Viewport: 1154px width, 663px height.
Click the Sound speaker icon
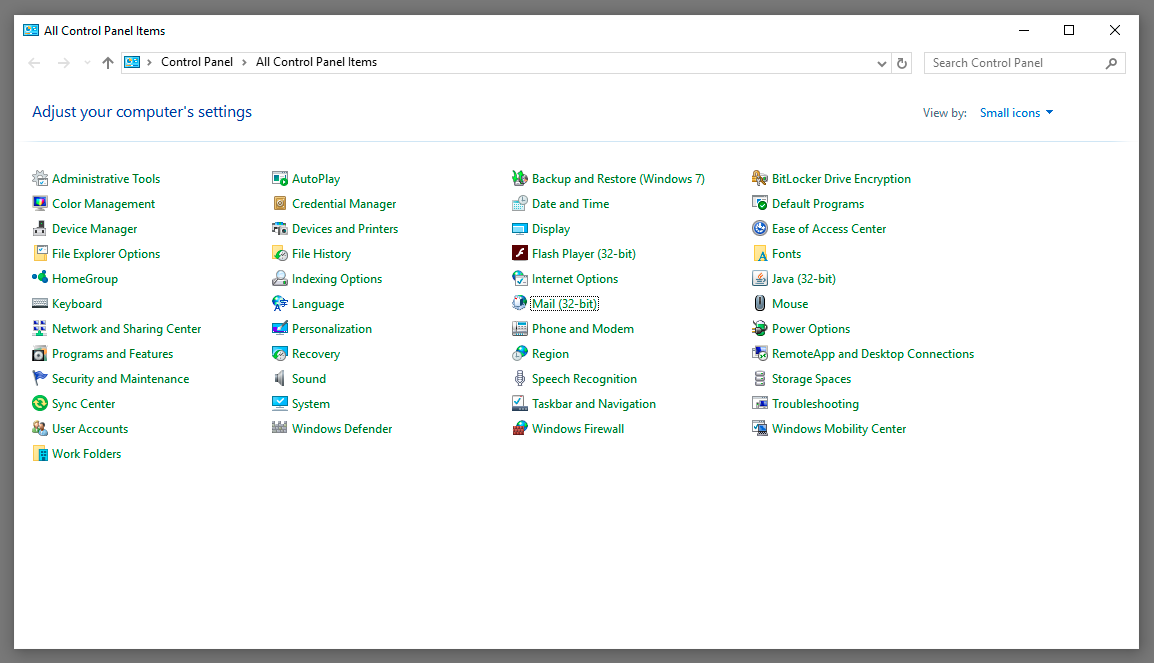[280, 379]
